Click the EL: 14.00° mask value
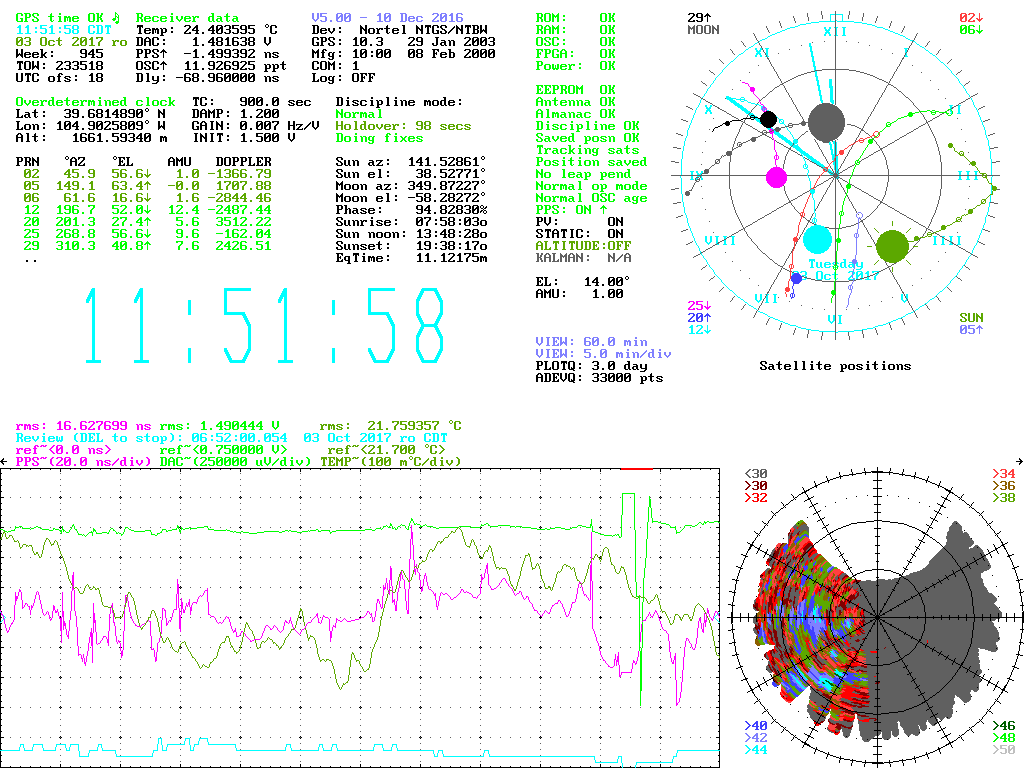The image size is (1024, 768). tap(583, 282)
